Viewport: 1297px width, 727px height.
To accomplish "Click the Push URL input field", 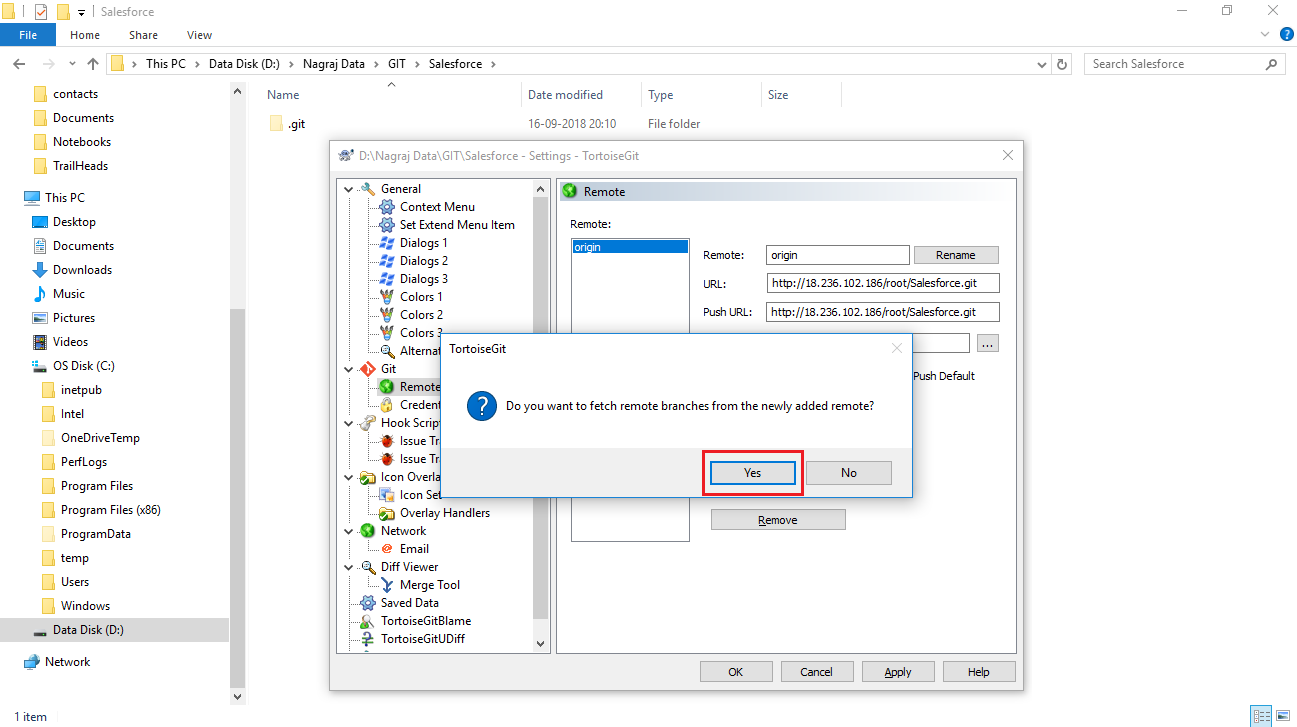I will pos(883,312).
